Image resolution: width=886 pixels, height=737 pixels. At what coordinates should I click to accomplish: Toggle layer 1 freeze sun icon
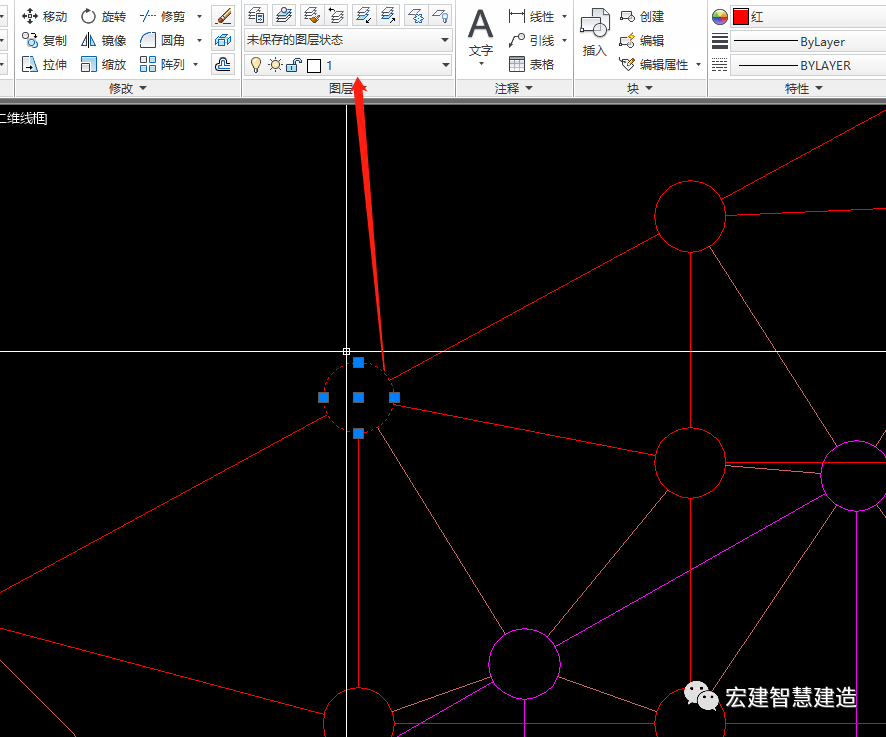pos(275,65)
